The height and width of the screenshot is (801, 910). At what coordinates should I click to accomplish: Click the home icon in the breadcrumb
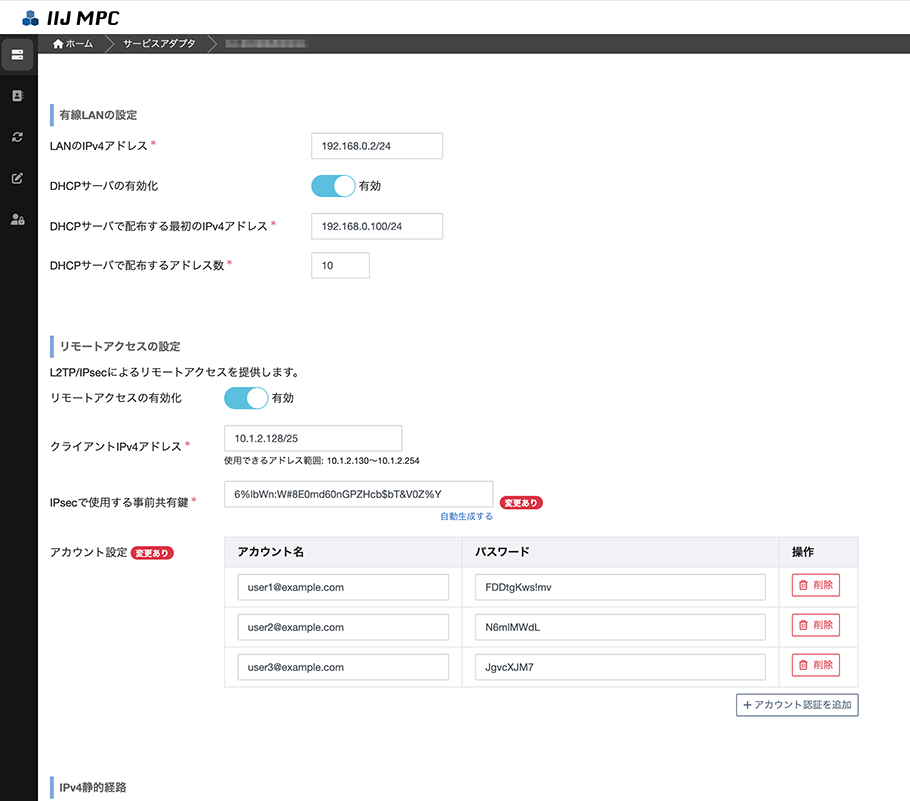pos(58,43)
